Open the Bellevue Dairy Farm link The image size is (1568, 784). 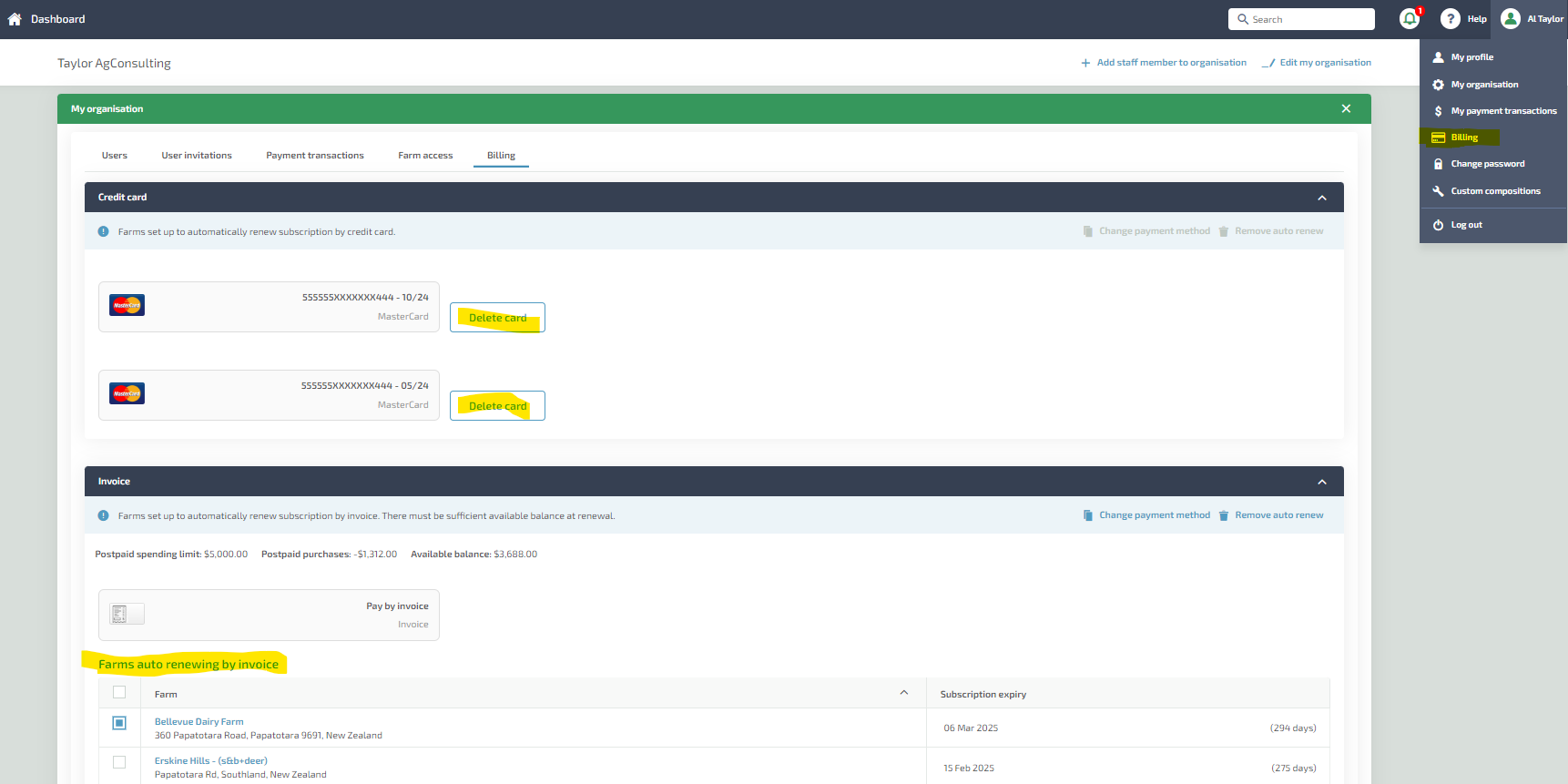(x=199, y=722)
